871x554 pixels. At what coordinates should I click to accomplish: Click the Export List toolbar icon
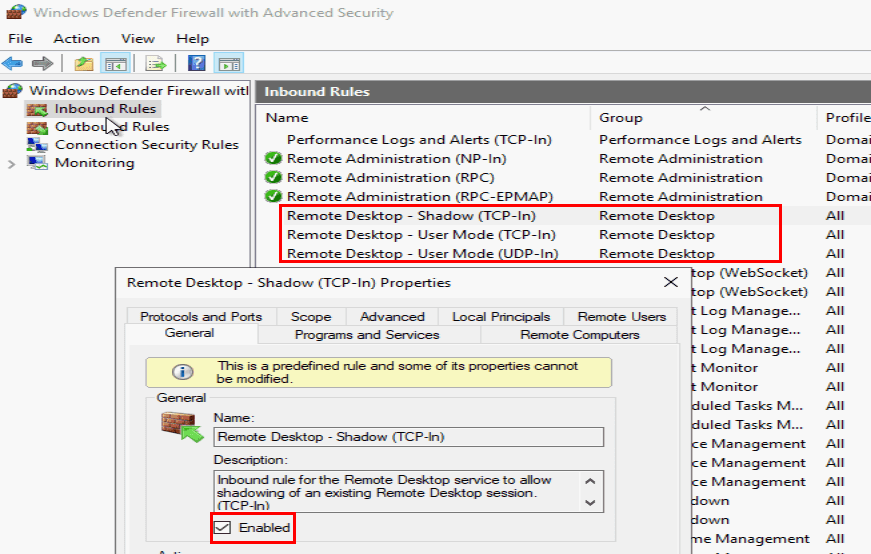pyautogui.click(x=156, y=64)
